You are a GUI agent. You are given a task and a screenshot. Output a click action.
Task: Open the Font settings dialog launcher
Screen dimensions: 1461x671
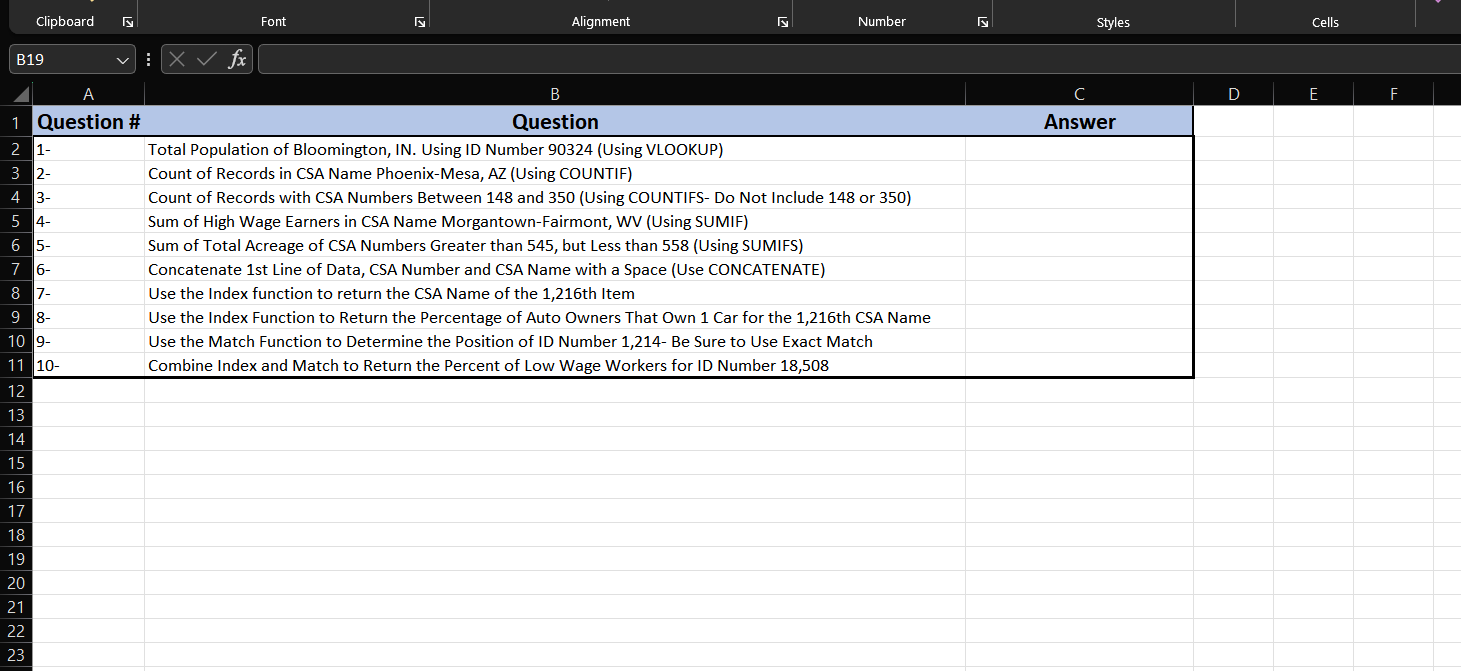pos(419,20)
